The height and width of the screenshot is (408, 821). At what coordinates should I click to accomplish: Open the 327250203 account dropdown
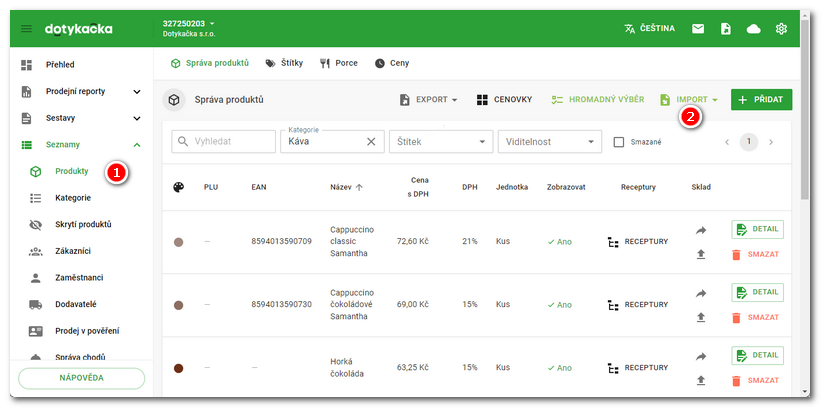(x=188, y=24)
